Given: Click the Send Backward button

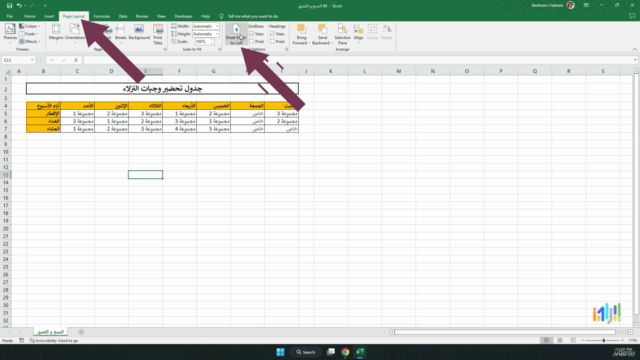Looking at the screenshot, I should point(322,34).
